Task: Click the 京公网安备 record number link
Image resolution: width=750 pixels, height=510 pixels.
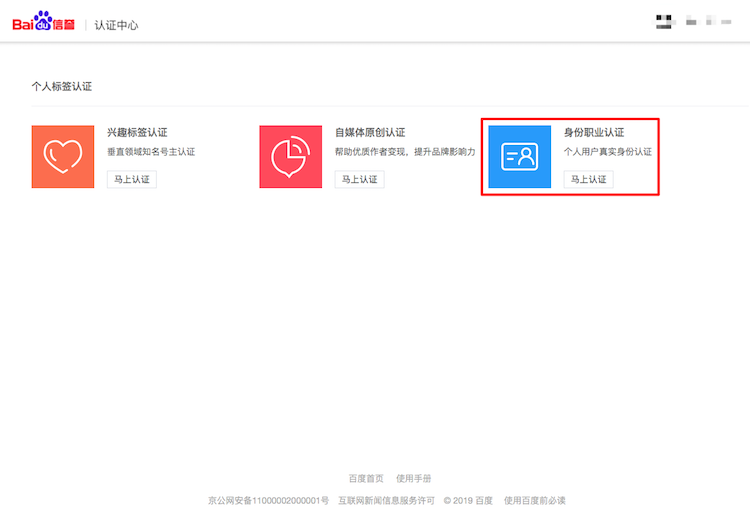Action: click(x=268, y=500)
